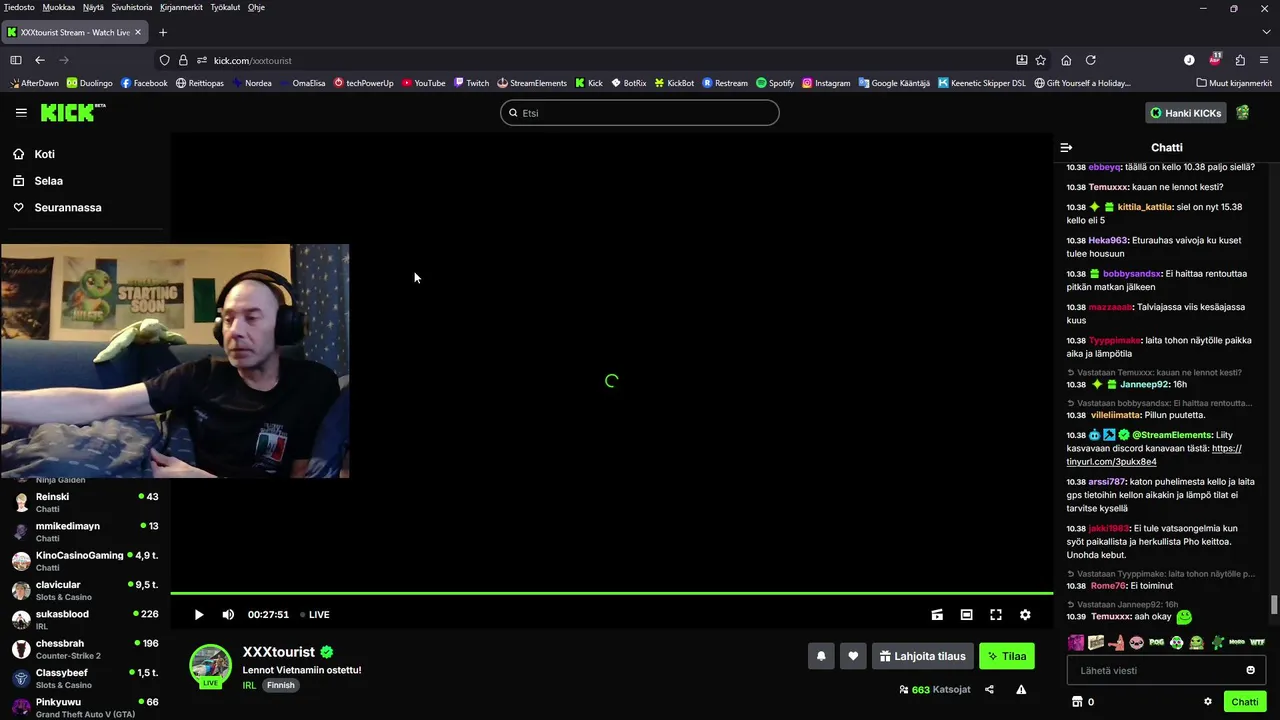The image size is (1280, 720).
Task: Select the WTF emote
Action: (x=1257, y=642)
